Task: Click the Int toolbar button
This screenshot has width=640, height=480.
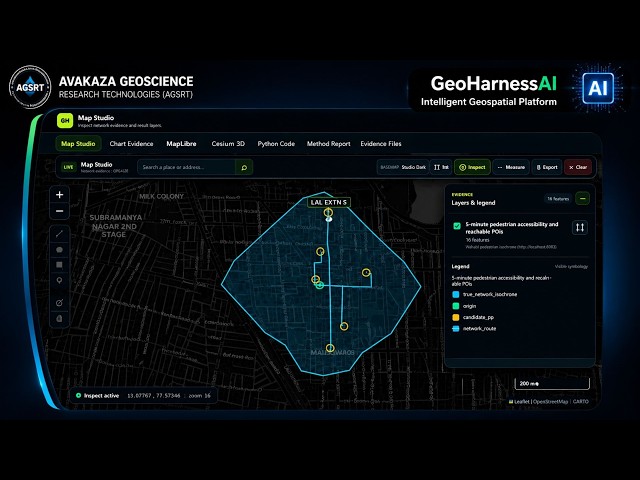Action: point(441,167)
